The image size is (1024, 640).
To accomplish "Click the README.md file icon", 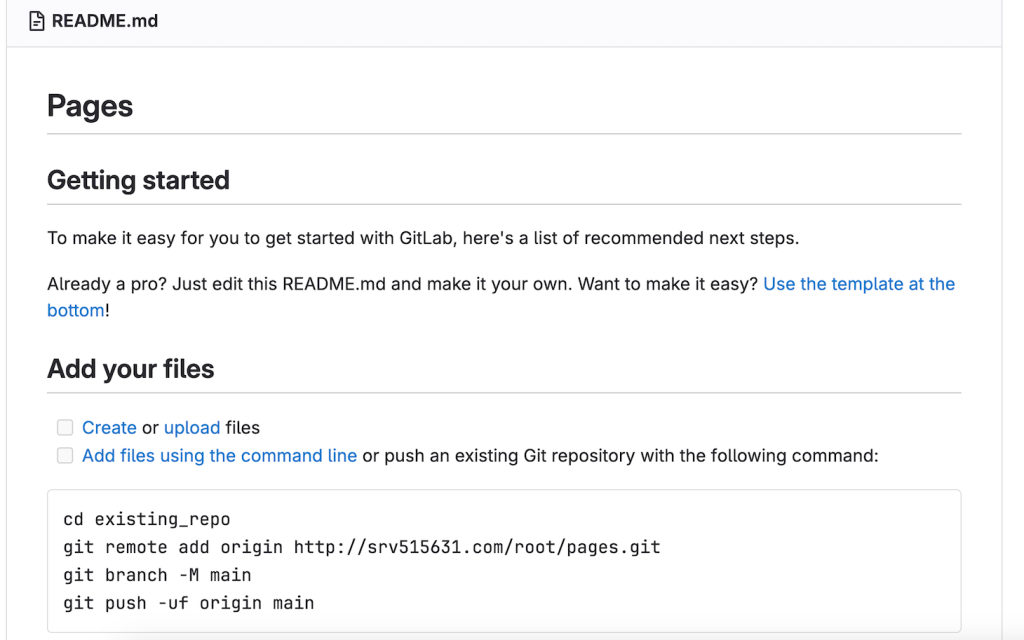I will coord(38,19).
